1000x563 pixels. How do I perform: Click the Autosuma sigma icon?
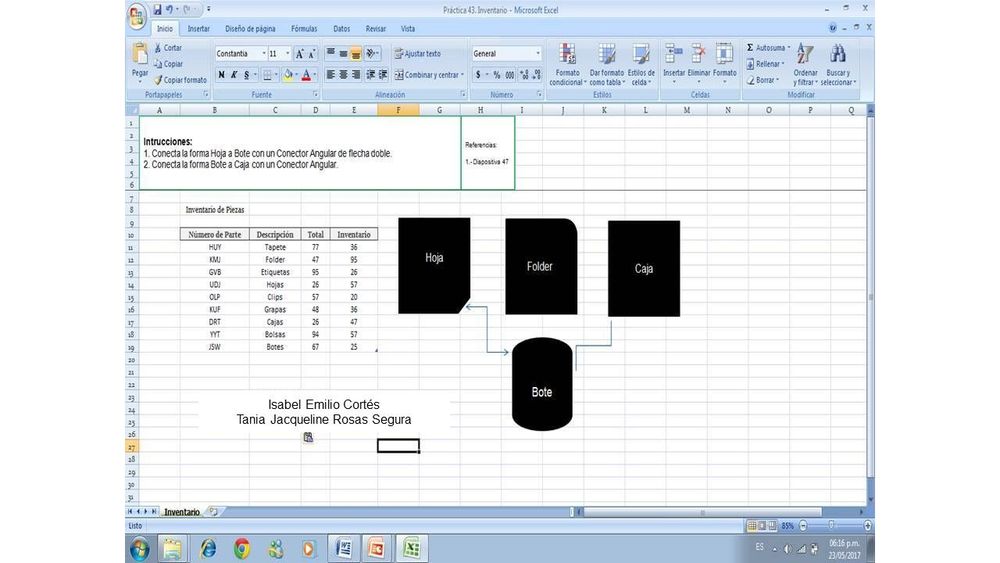click(x=751, y=48)
